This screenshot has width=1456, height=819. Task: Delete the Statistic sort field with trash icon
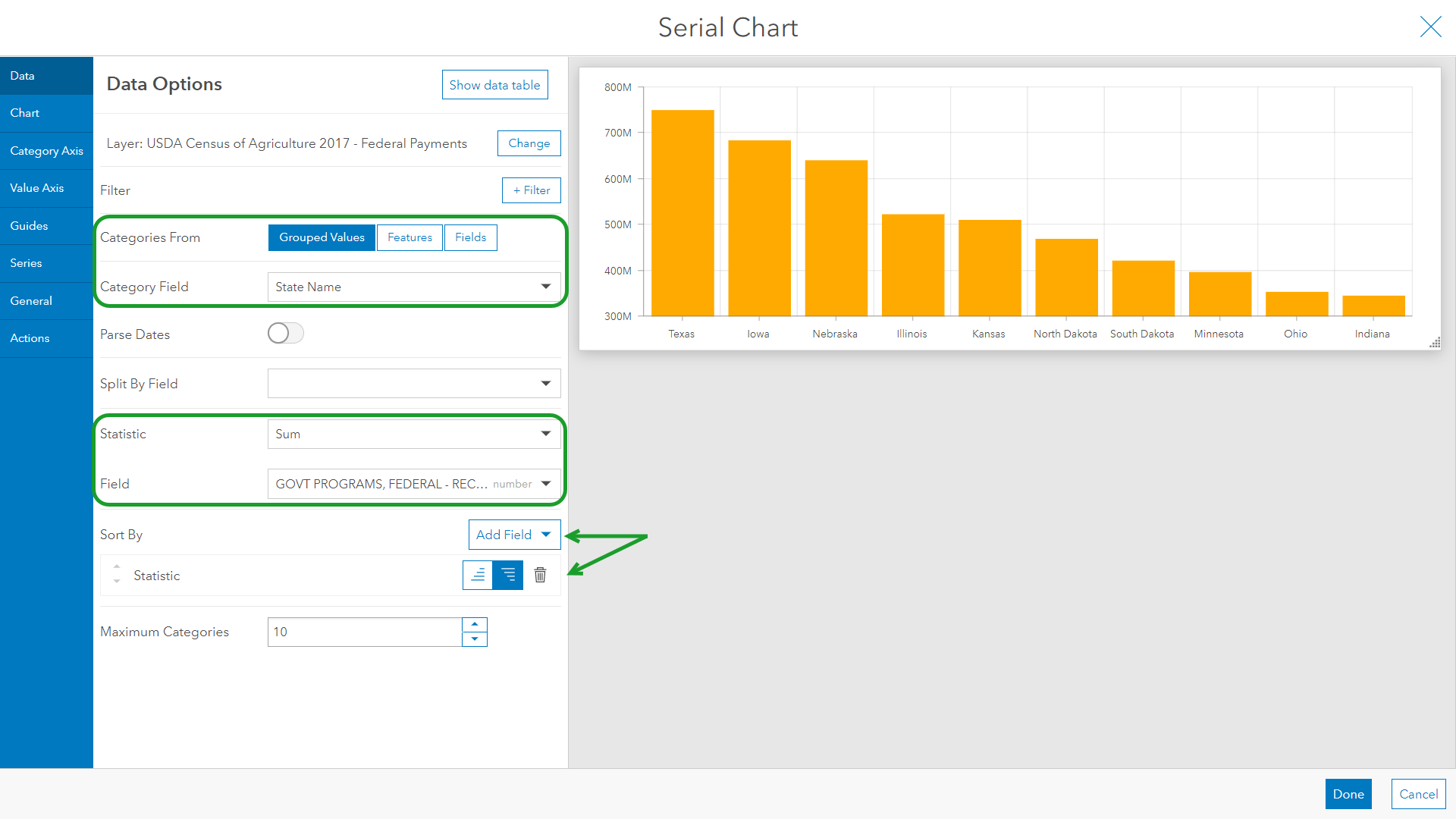(x=540, y=576)
